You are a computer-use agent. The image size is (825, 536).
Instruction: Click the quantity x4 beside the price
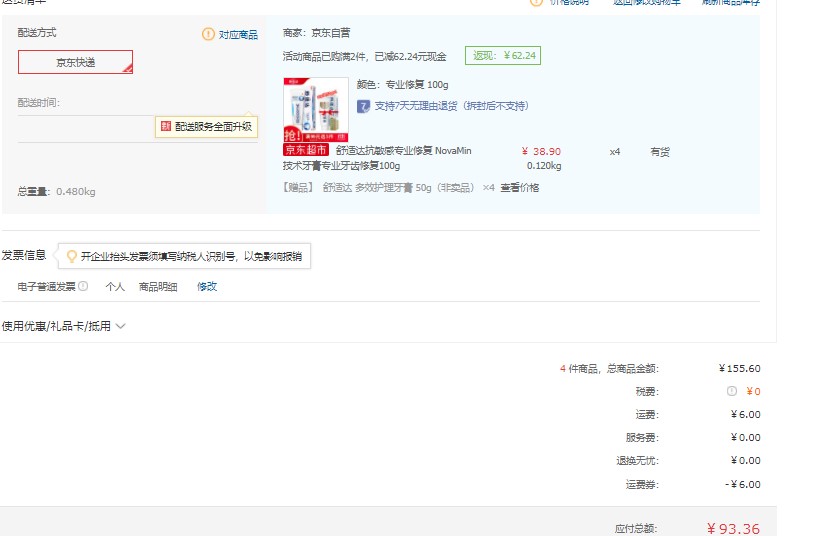coord(615,152)
